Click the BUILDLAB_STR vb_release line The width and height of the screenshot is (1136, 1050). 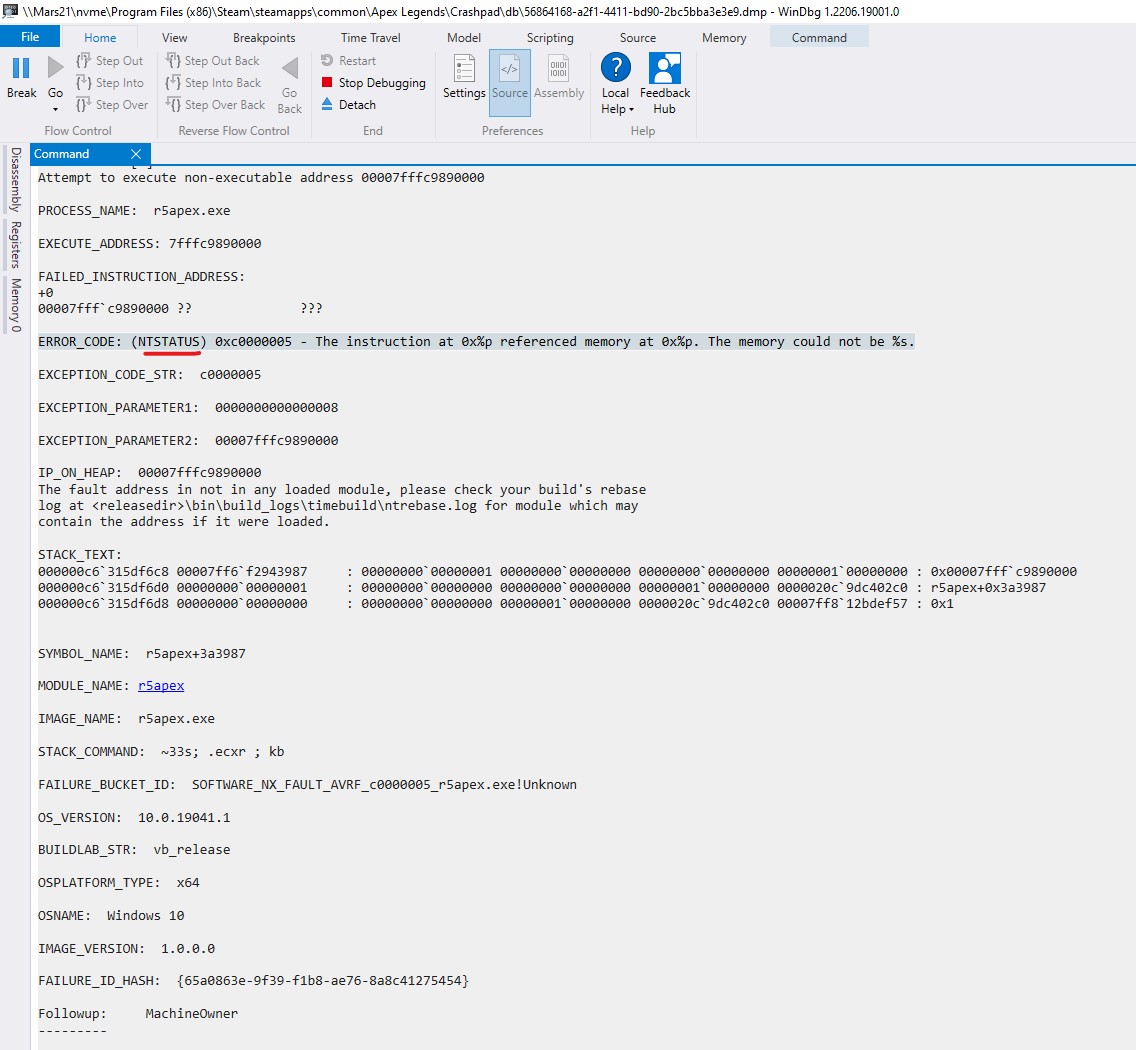click(134, 849)
